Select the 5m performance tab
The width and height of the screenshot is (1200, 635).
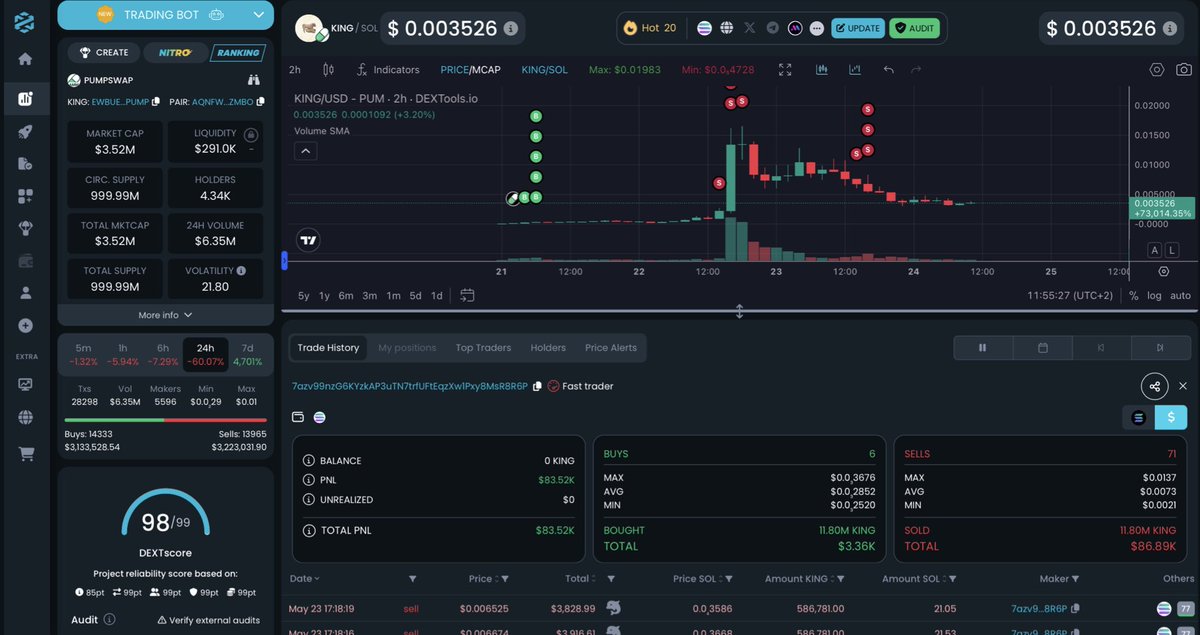coord(83,354)
